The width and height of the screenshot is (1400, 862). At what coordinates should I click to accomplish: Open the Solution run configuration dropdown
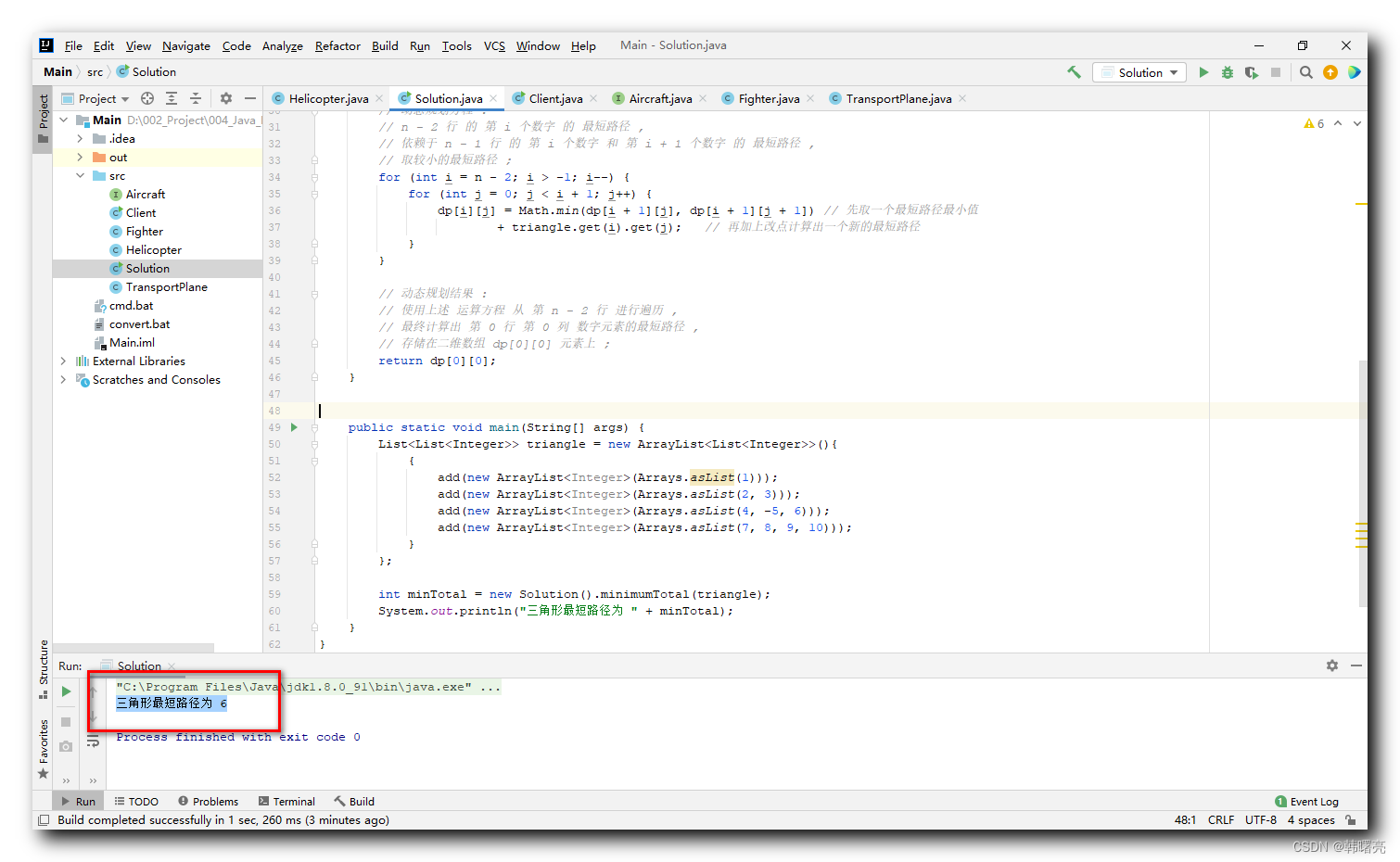pyautogui.click(x=1139, y=72)
